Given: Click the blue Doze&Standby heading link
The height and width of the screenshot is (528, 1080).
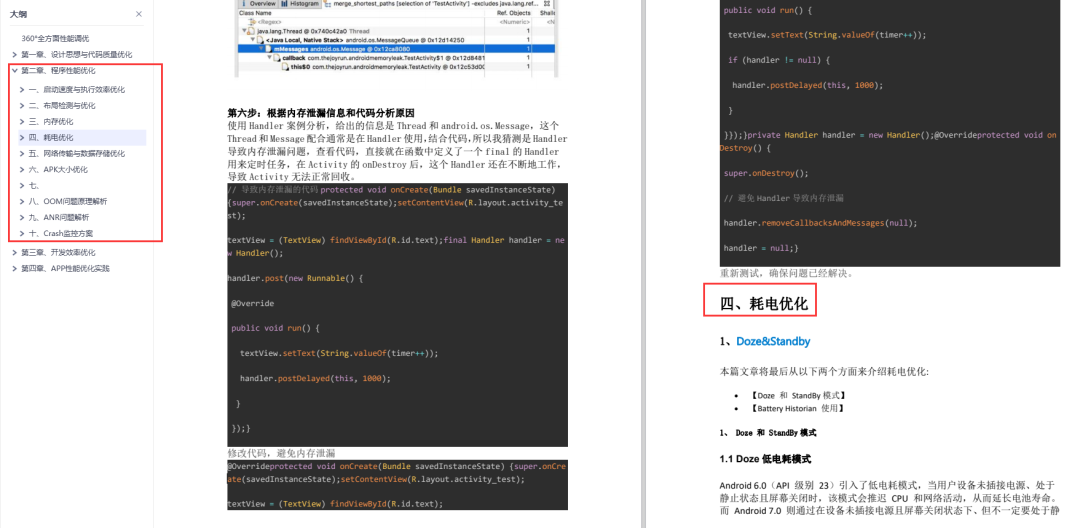Looking at the screenshot, I should (773, 341).
